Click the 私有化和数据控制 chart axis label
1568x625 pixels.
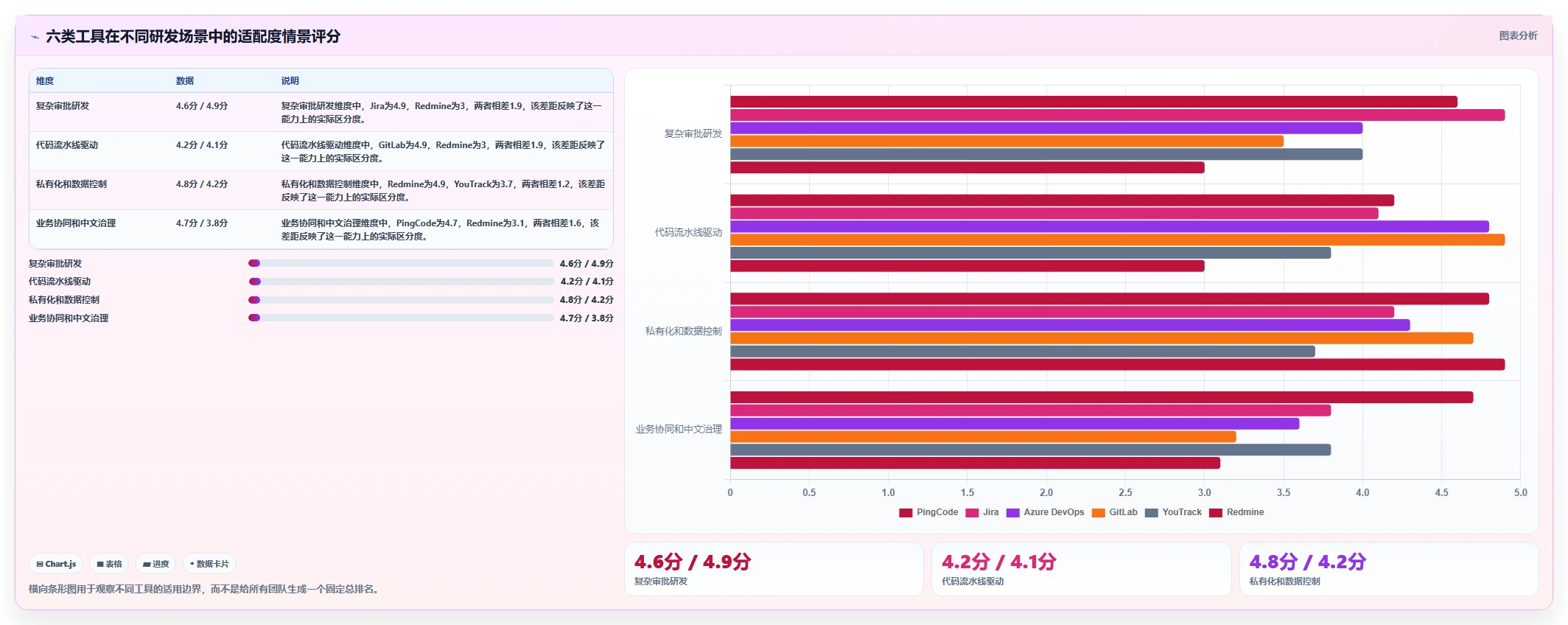tap(684, 332)
